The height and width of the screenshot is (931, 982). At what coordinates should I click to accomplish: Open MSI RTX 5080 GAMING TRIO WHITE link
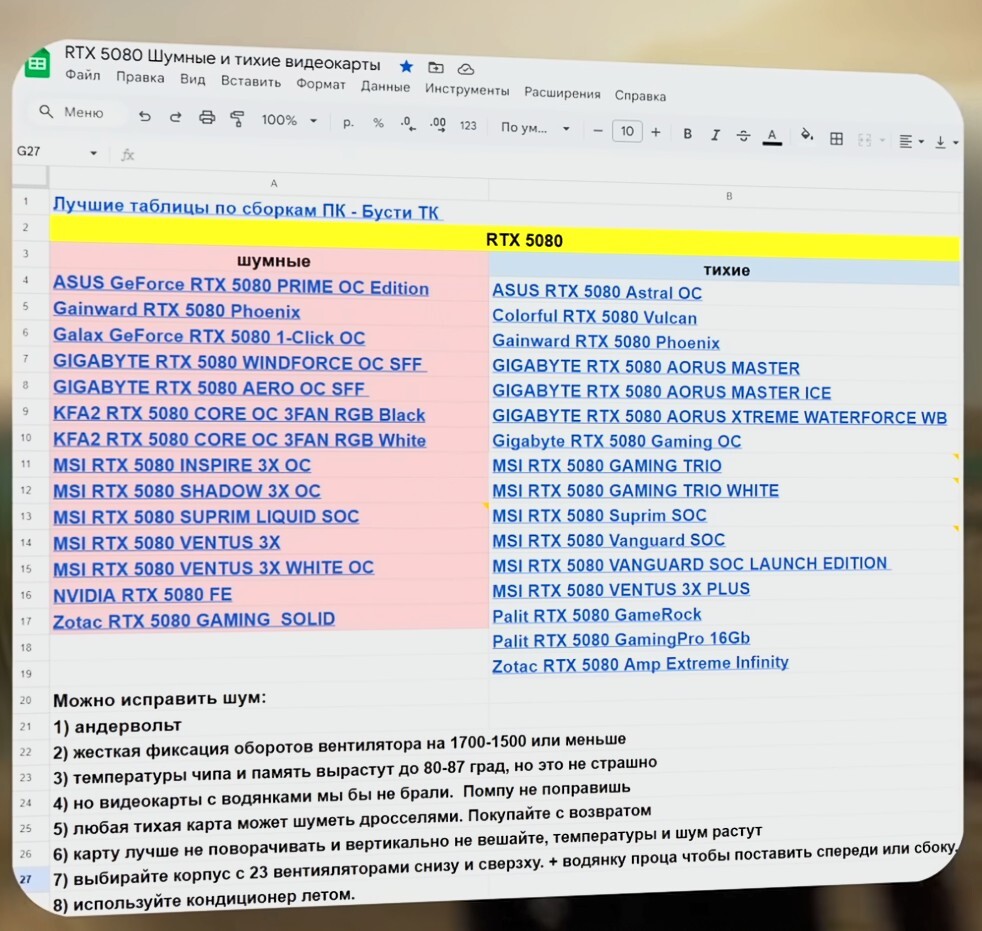click(635, 490)
